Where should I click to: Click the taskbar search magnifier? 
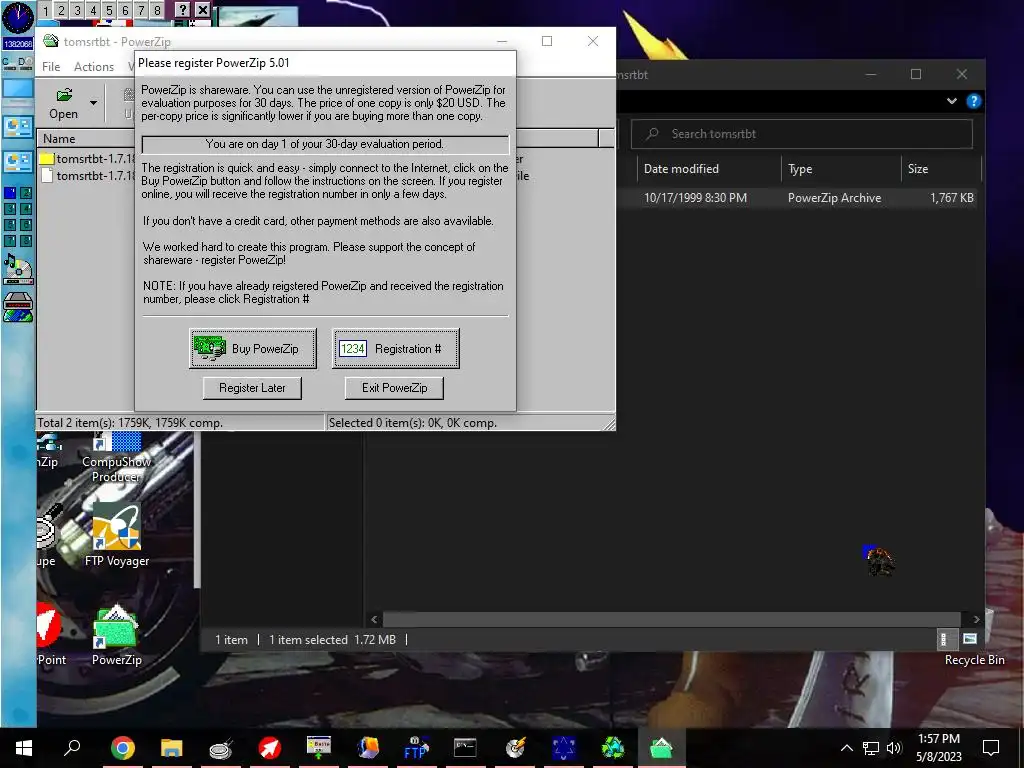click(72, 748)
